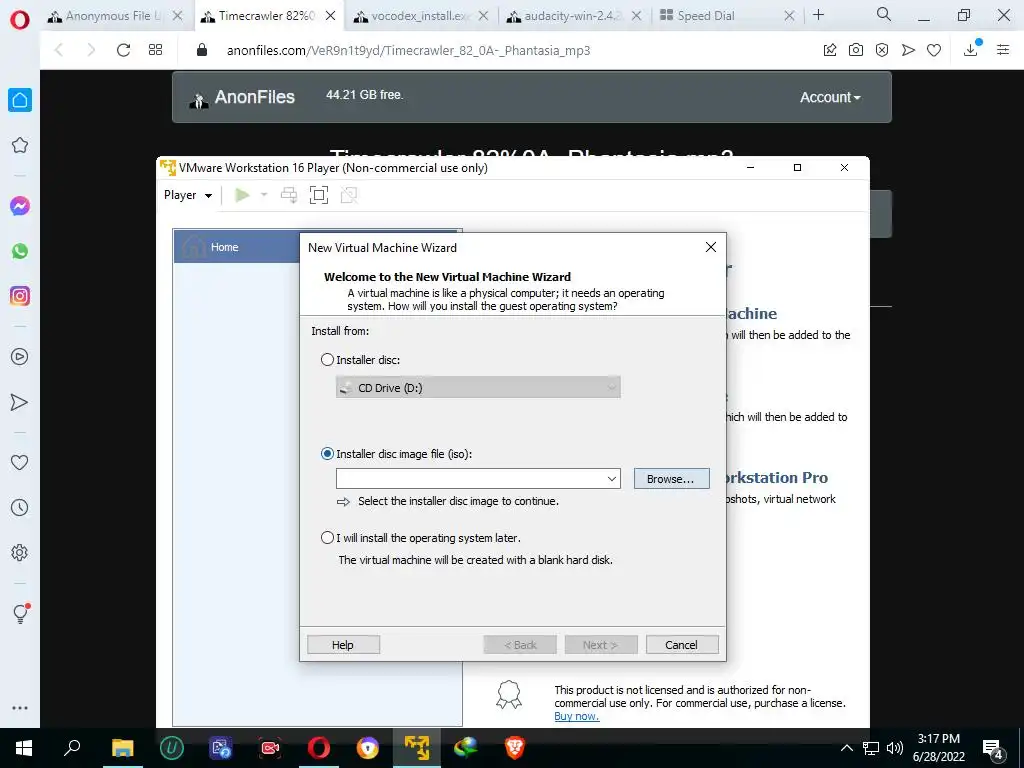Viewport: 1024px width, 768px height.
Task: Open the Player menu in VMware
Action: (x=187, y=195)
